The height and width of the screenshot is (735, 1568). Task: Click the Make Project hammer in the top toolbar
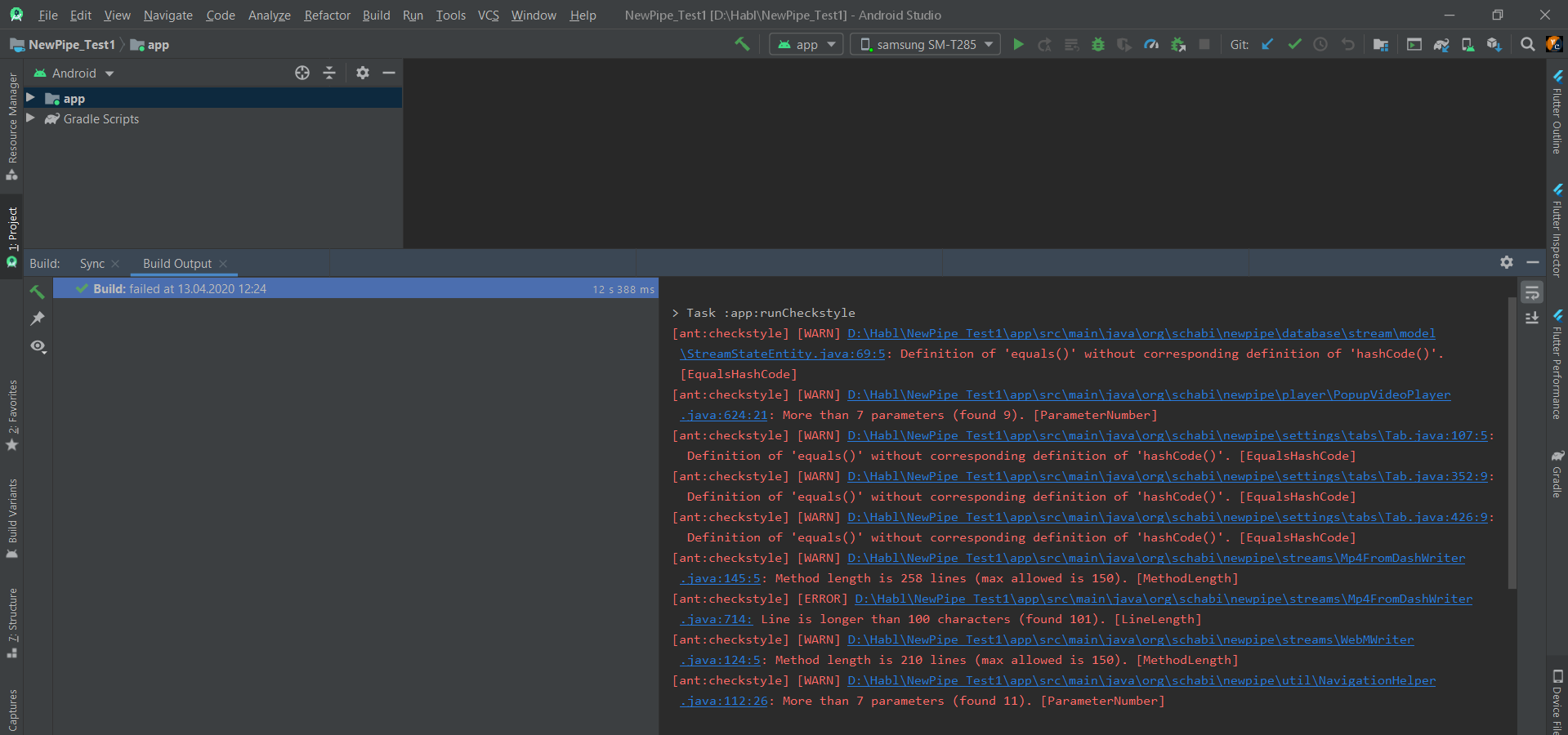click(742, 44)
